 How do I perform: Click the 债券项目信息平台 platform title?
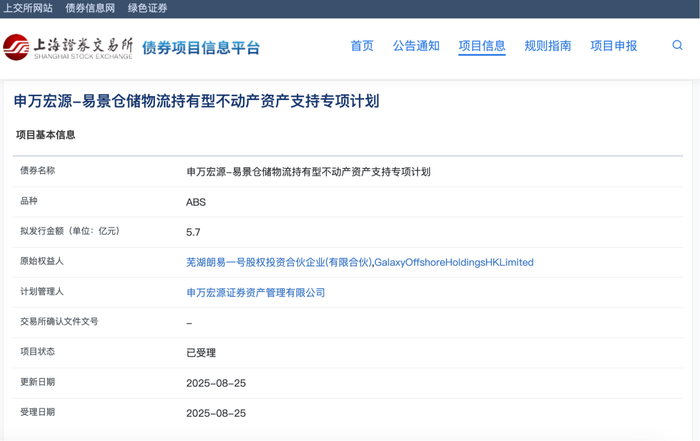tap(201, 47)
